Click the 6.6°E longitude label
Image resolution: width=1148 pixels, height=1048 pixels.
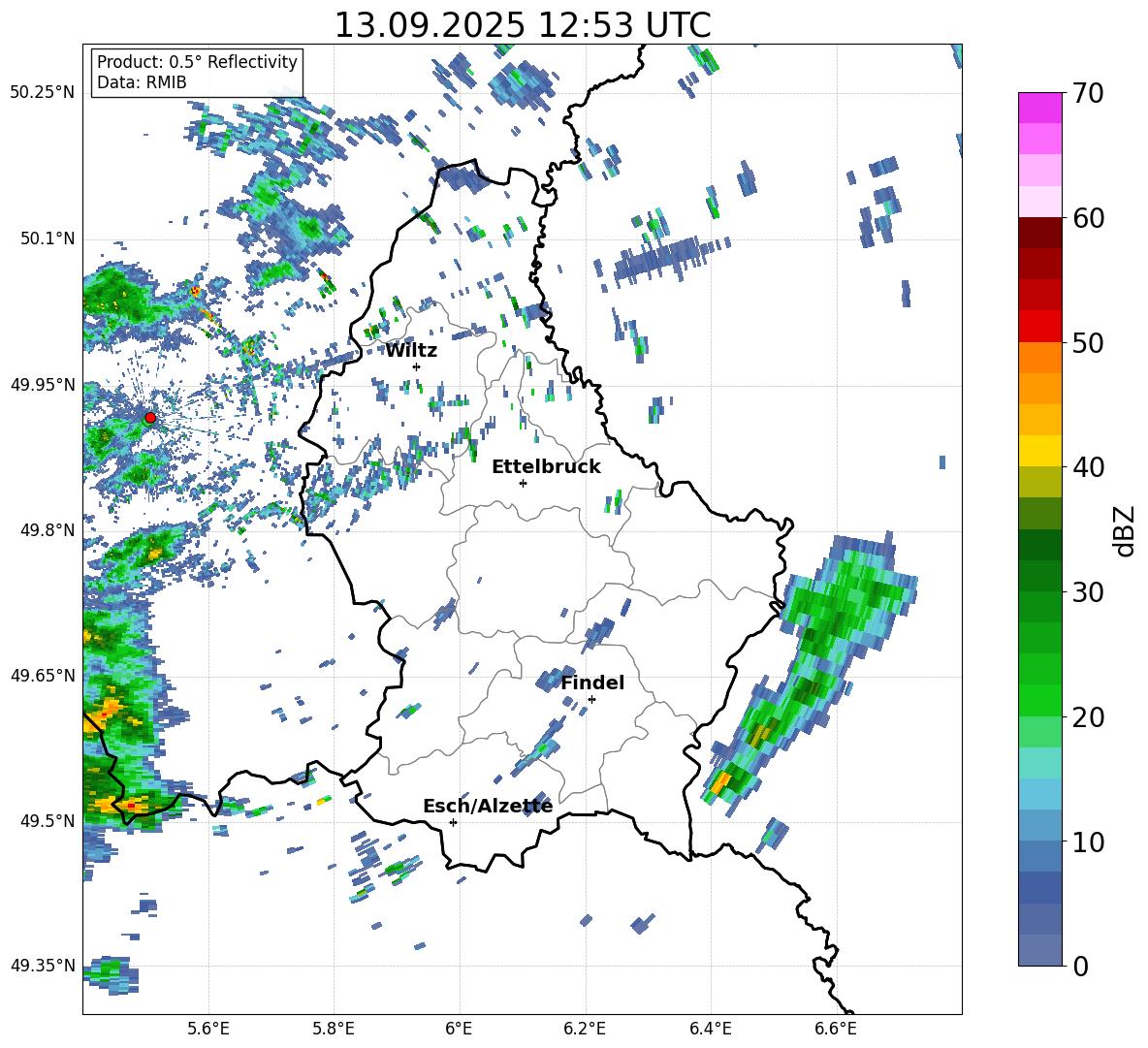click(x=836, y=1029)
